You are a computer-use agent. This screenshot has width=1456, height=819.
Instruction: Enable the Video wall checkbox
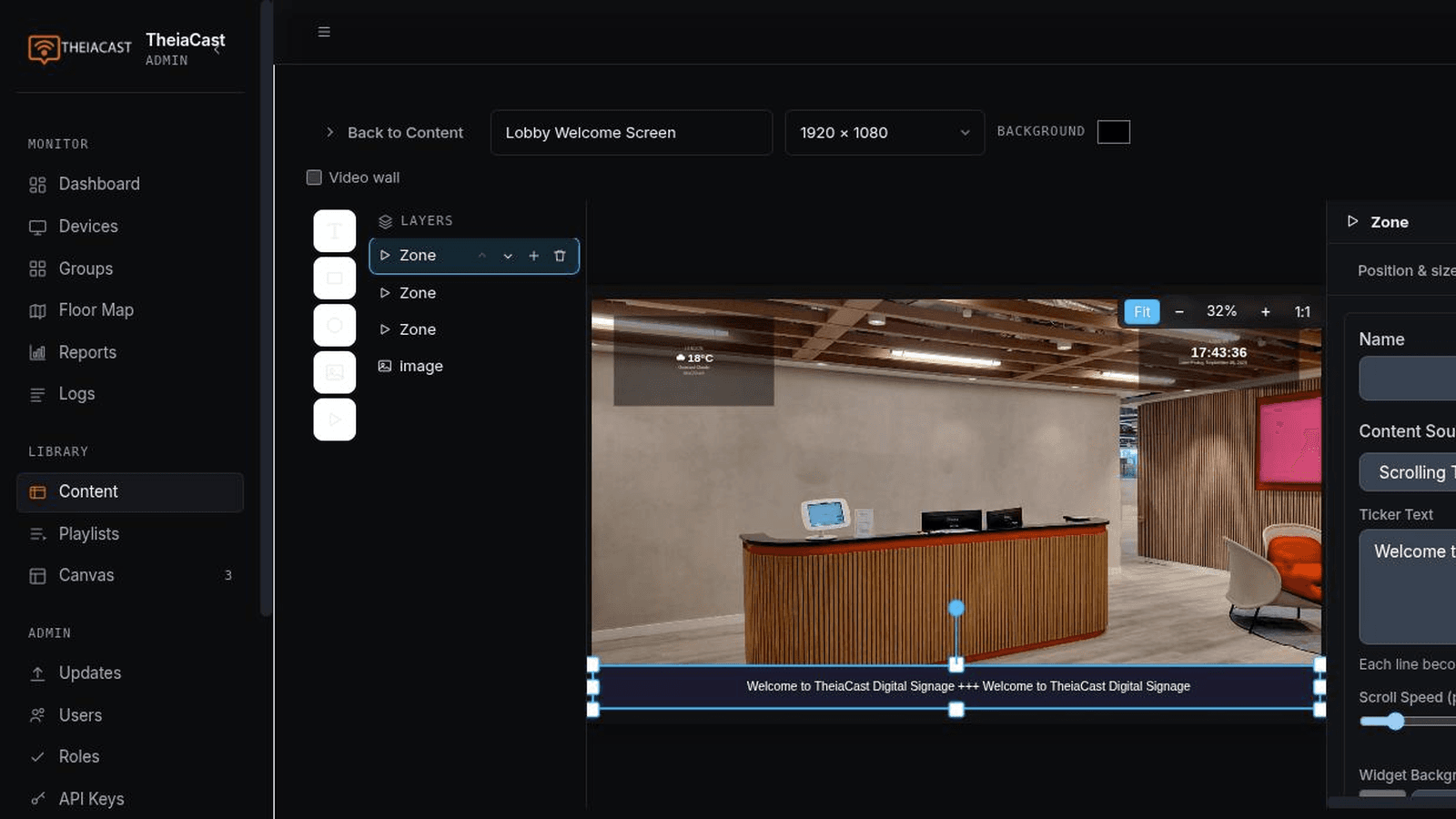pyautogui.click(x=314, y=177)
